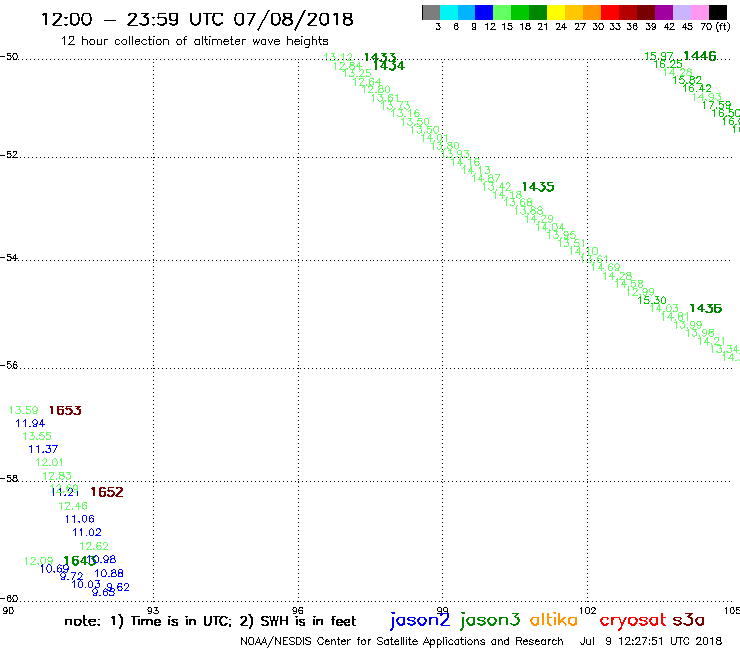Click the gray swatch in the color scale
This screenshot has width=740, height=650.
coord(431,12)
